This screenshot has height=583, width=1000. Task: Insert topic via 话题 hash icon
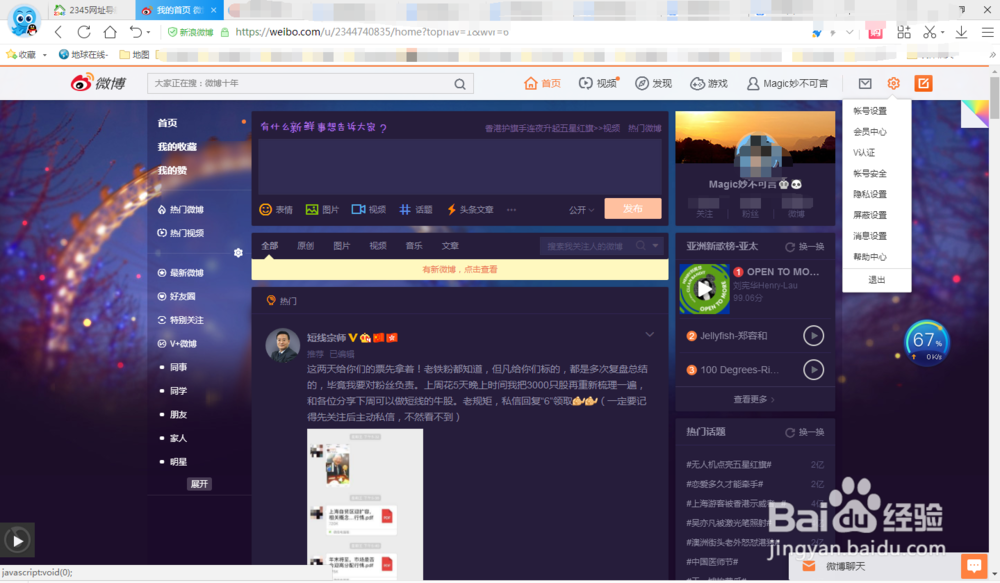pyautogui.click(x=416, y=209)
